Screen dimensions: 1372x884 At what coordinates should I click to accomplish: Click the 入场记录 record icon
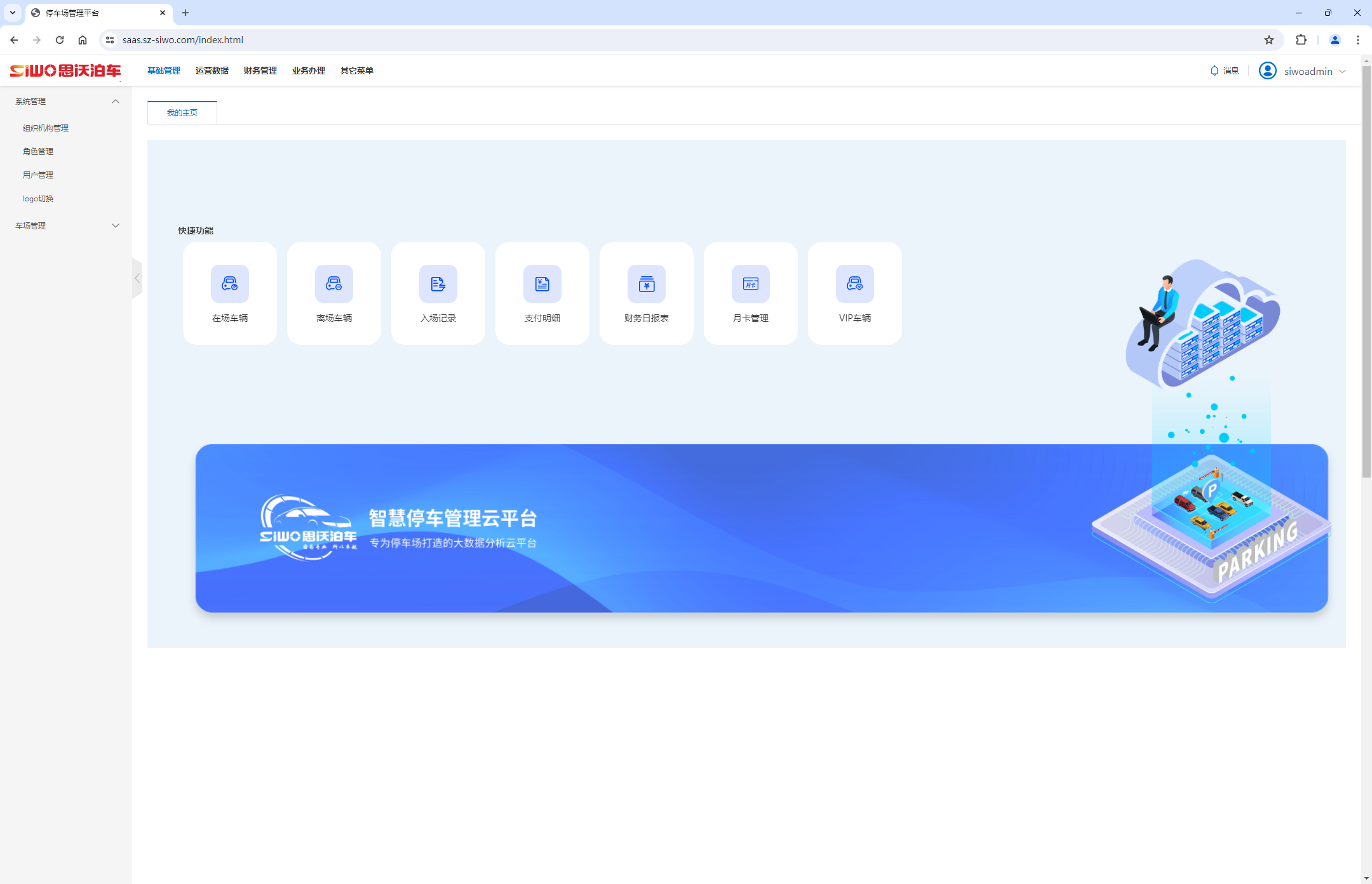pyautogui.click(x=438, y=284)
